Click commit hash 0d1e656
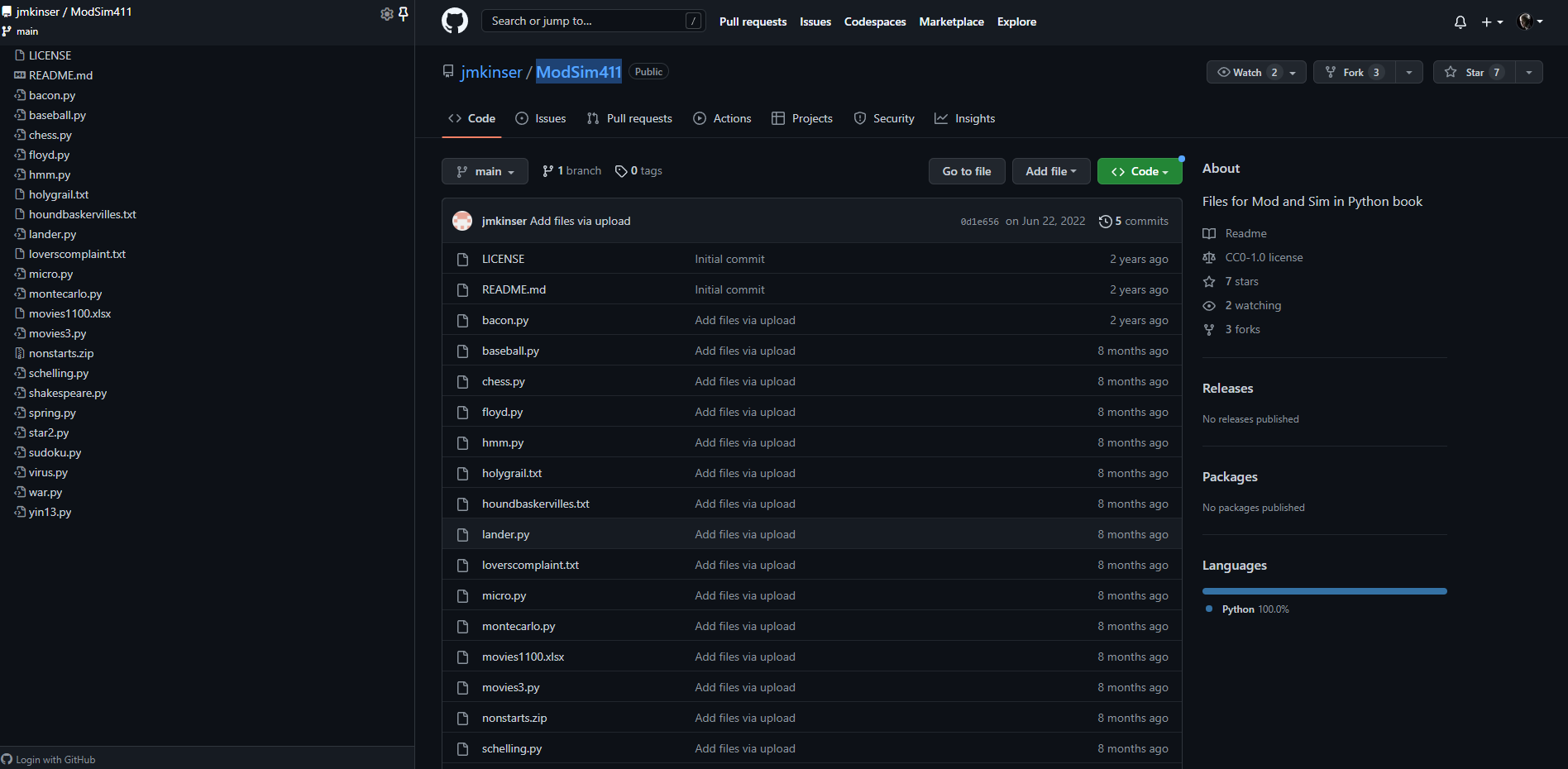This screenshot has width=1568, height=769. (x=979, y=222)
